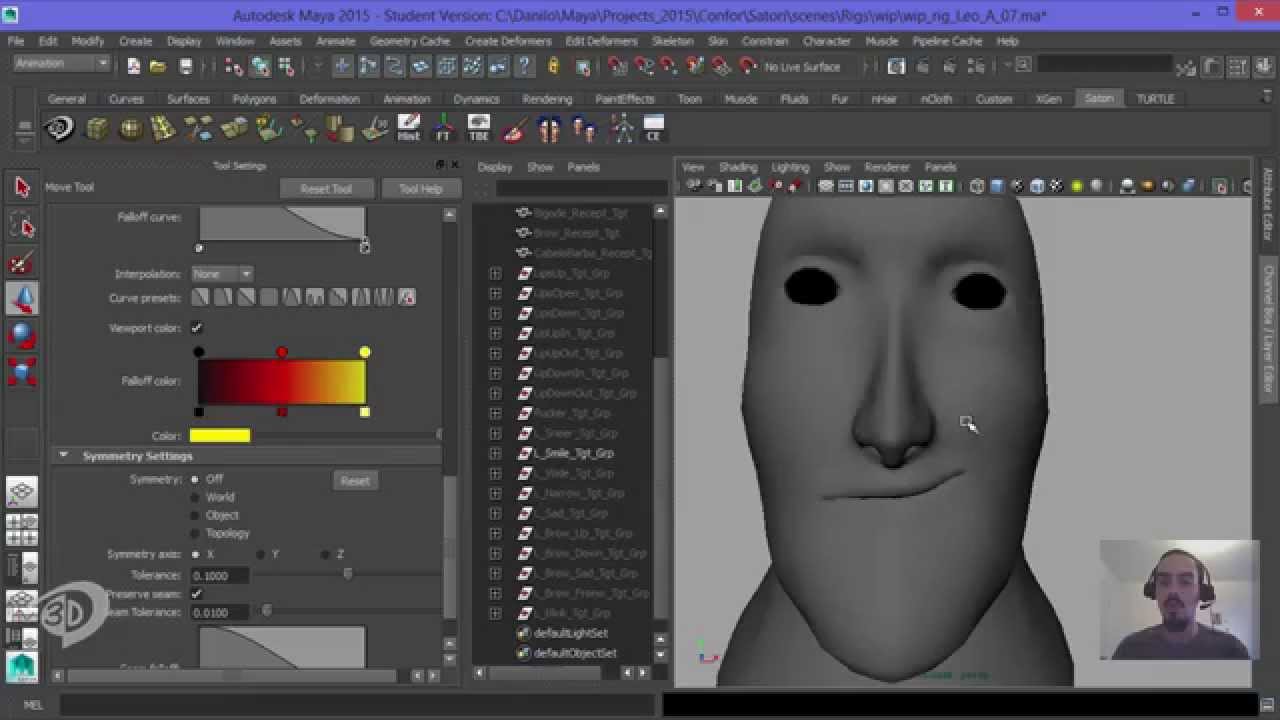Screen dimensions: 1280x720
Task: Click the FT shelf button
Action: click(x=443, y=128)
